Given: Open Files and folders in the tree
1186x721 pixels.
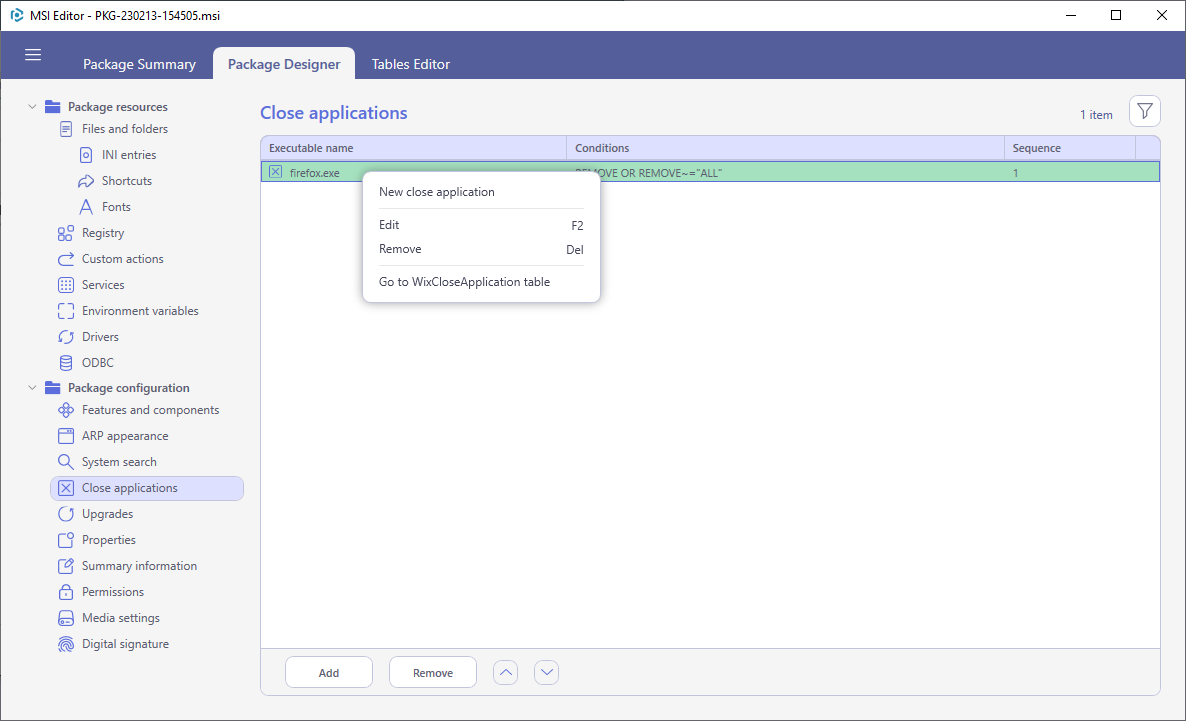Looking at the screenshot, I should point(125,129).
